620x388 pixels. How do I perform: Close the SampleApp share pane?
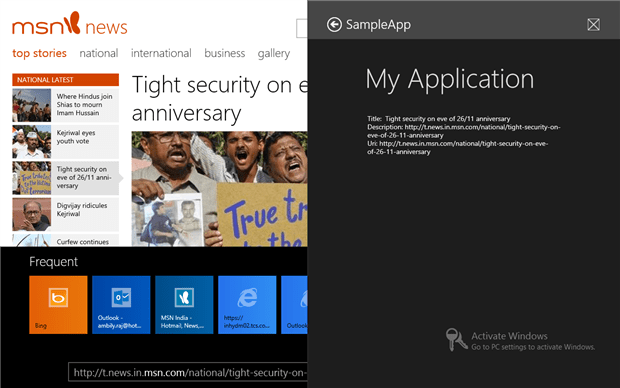point(593,25)
